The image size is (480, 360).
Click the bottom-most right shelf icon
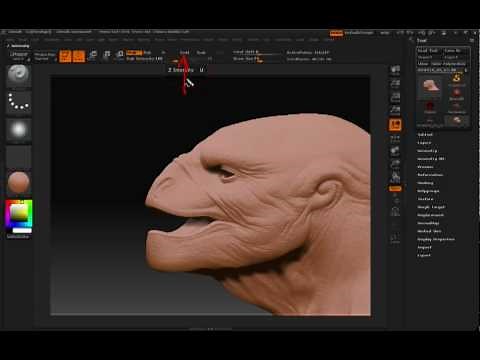pos(395,238)
